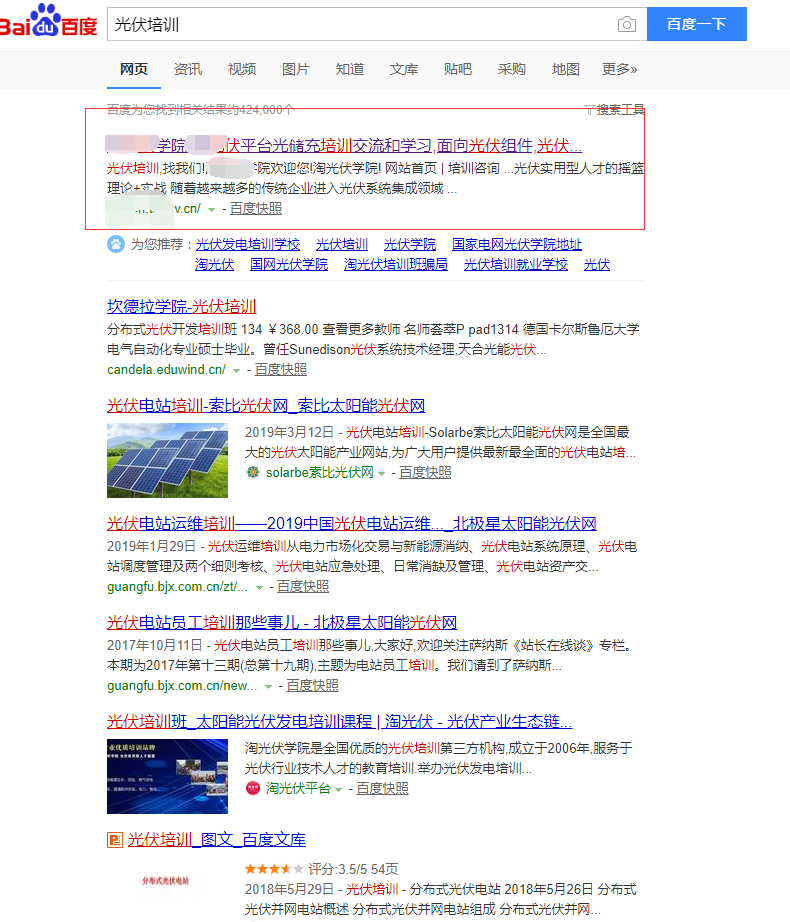Expand dropdown next to candela.eduwind.cn

click(236, 370)
